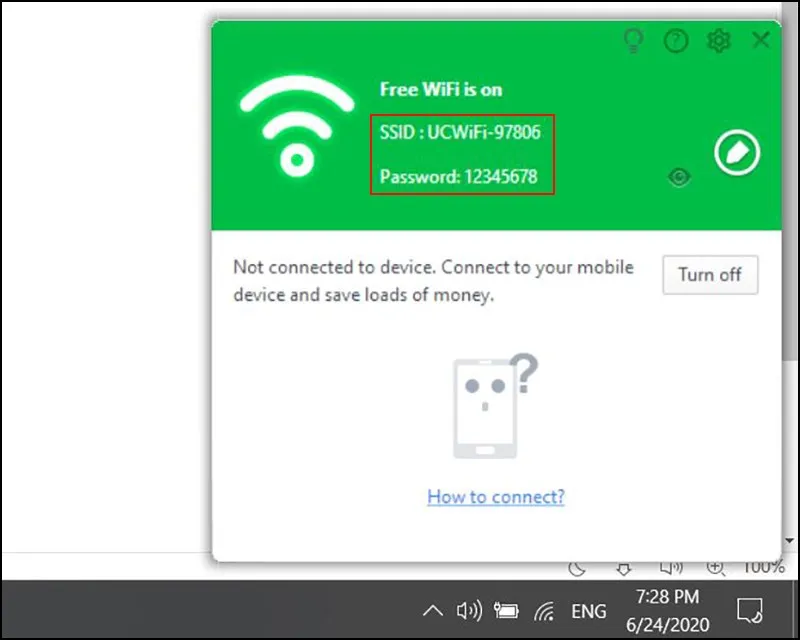Click the tips lightbulb icon
800x640 pixels.
click(633, 41)
